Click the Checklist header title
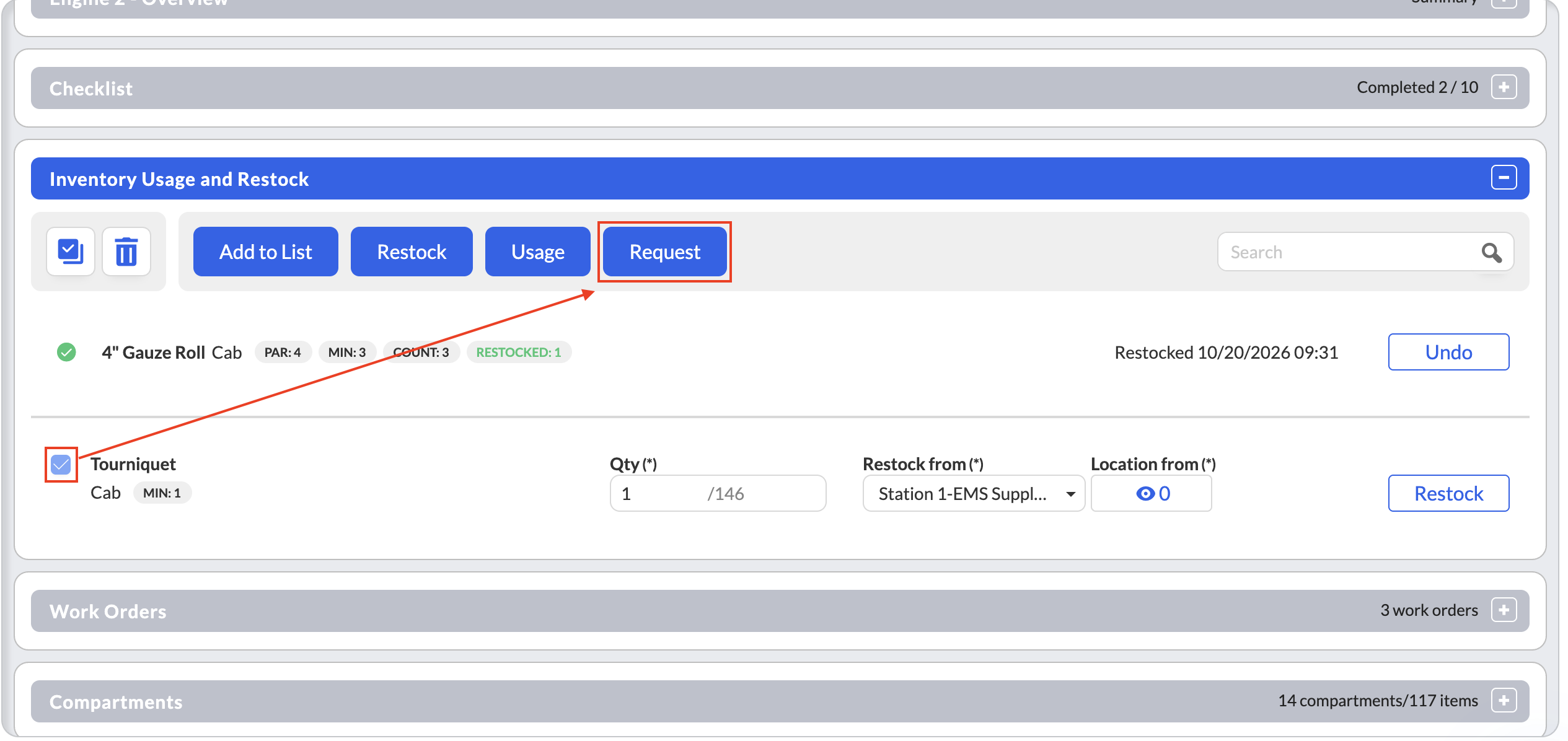The width and height of the screenshot is (1568, 741). click(91, 89)
